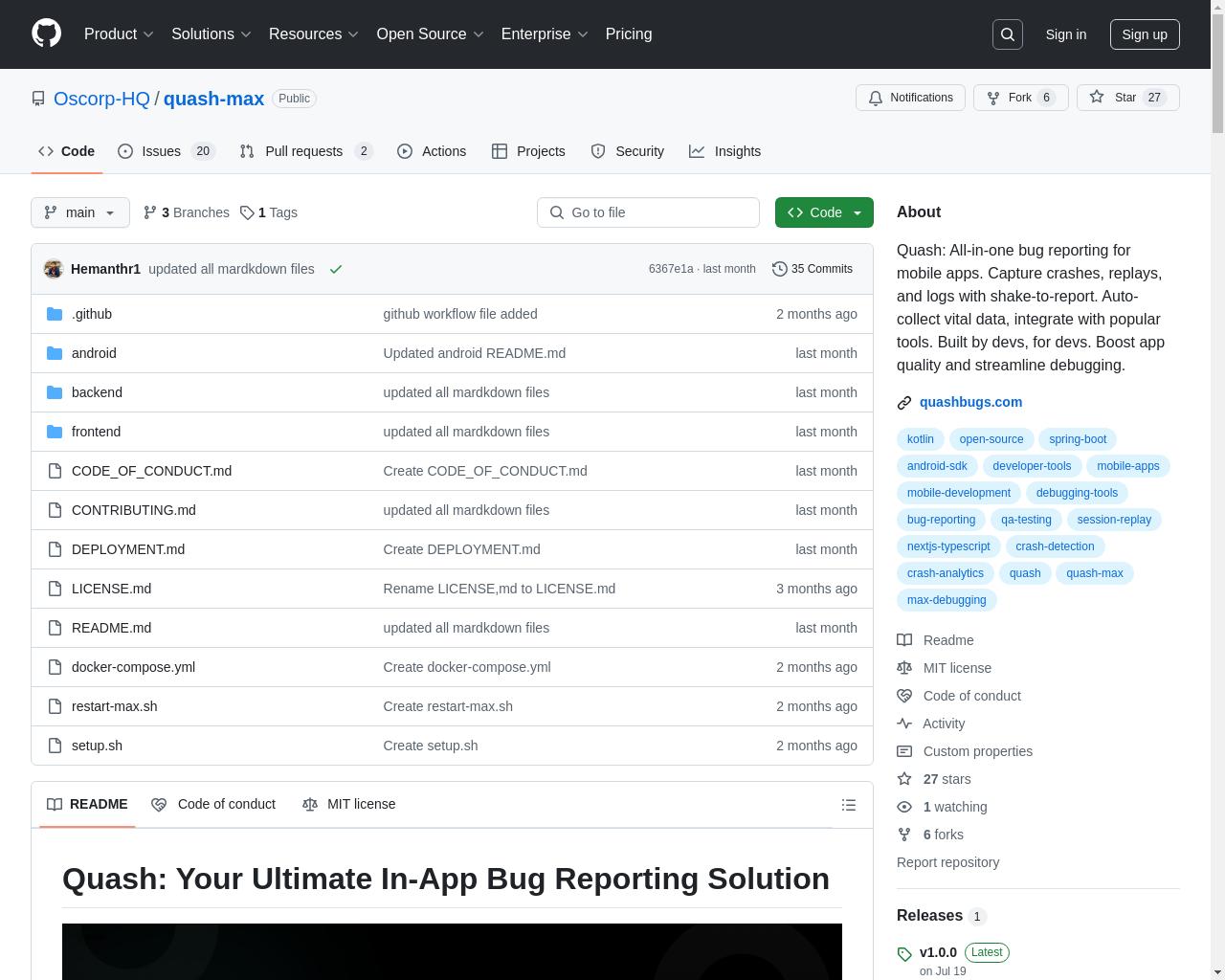Click the GitHub logo icon
Image resolution: width=1225 pixels, height=980 pixels.
point(46,33)
